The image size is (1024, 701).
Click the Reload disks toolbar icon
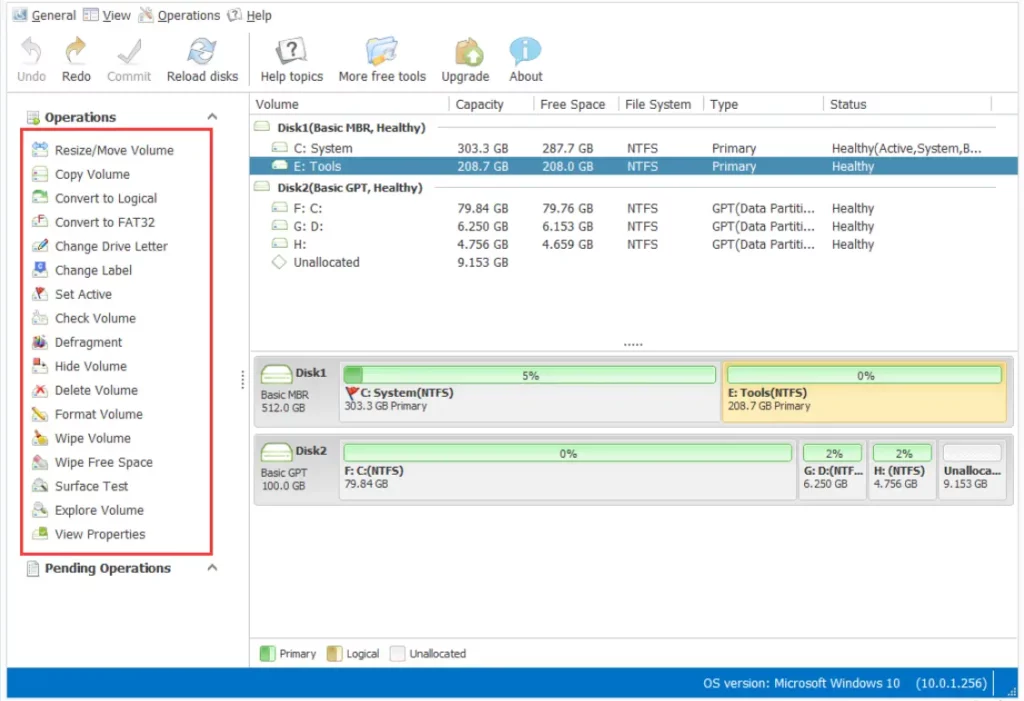pos(202,53)
